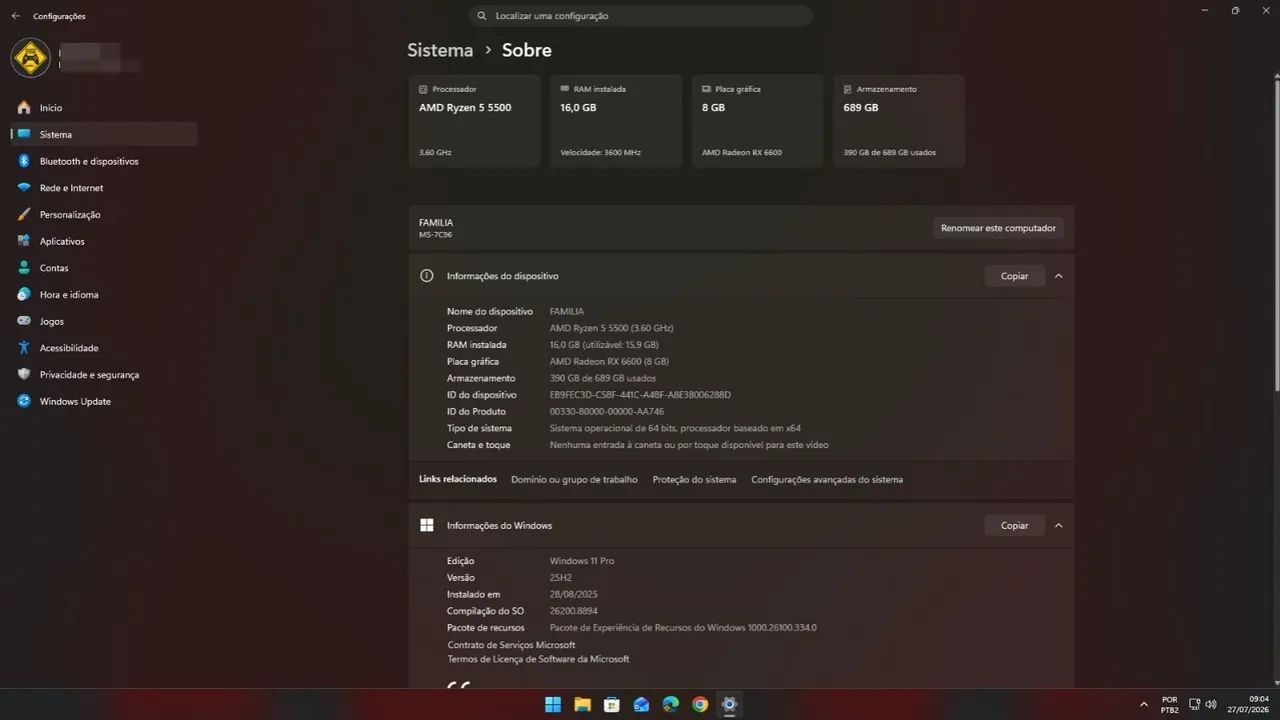Click Renomear este computador button
Viewport: 1280px width, 720px height.
(998, 228)
